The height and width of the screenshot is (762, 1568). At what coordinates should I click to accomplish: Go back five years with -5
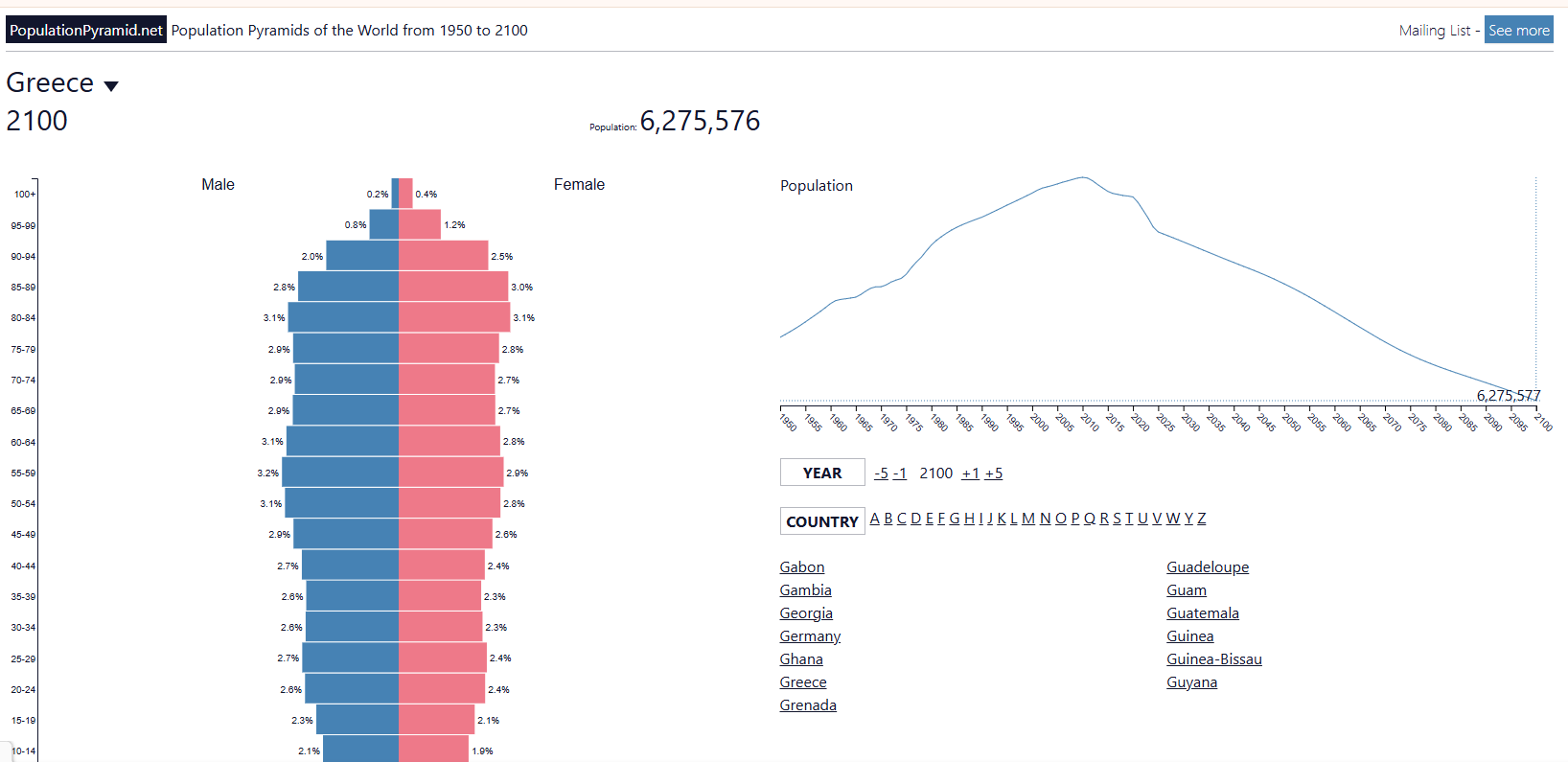(881, 473)
